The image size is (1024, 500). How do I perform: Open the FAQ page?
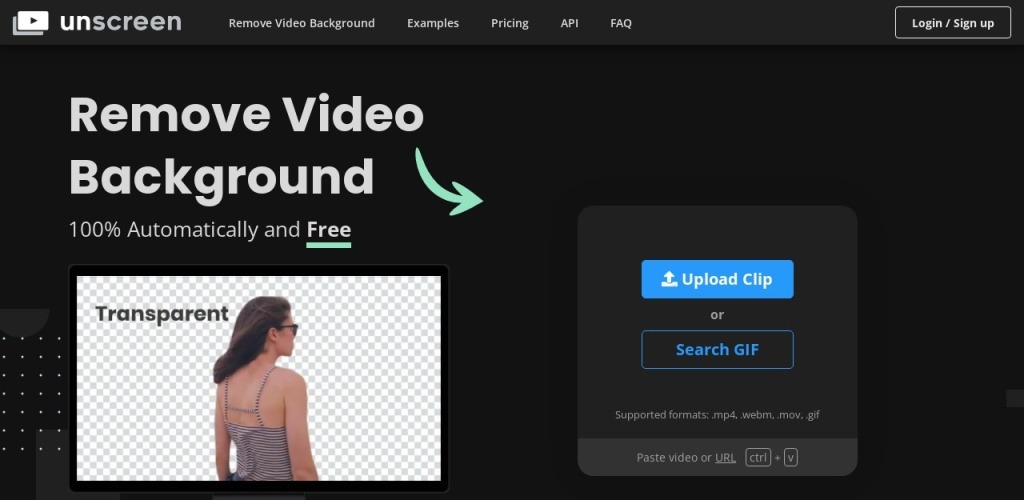tap(621, 23)
